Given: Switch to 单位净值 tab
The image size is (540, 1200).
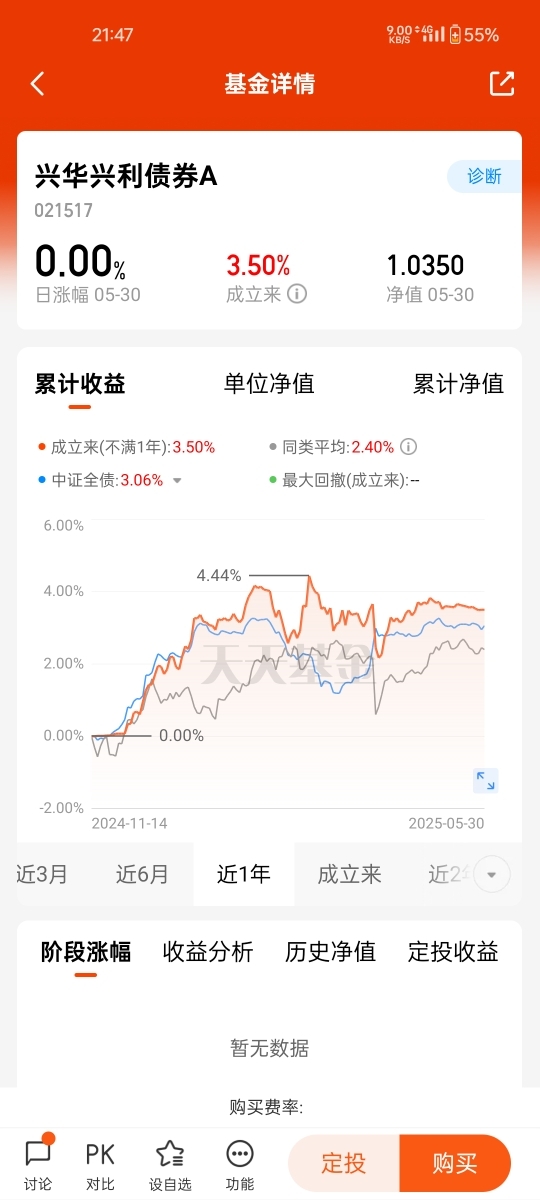Looking at the screenshot, I should (269, 384).
